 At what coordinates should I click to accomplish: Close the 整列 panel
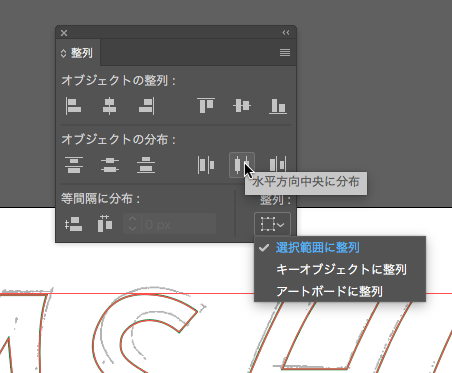(x=64, y=33)
